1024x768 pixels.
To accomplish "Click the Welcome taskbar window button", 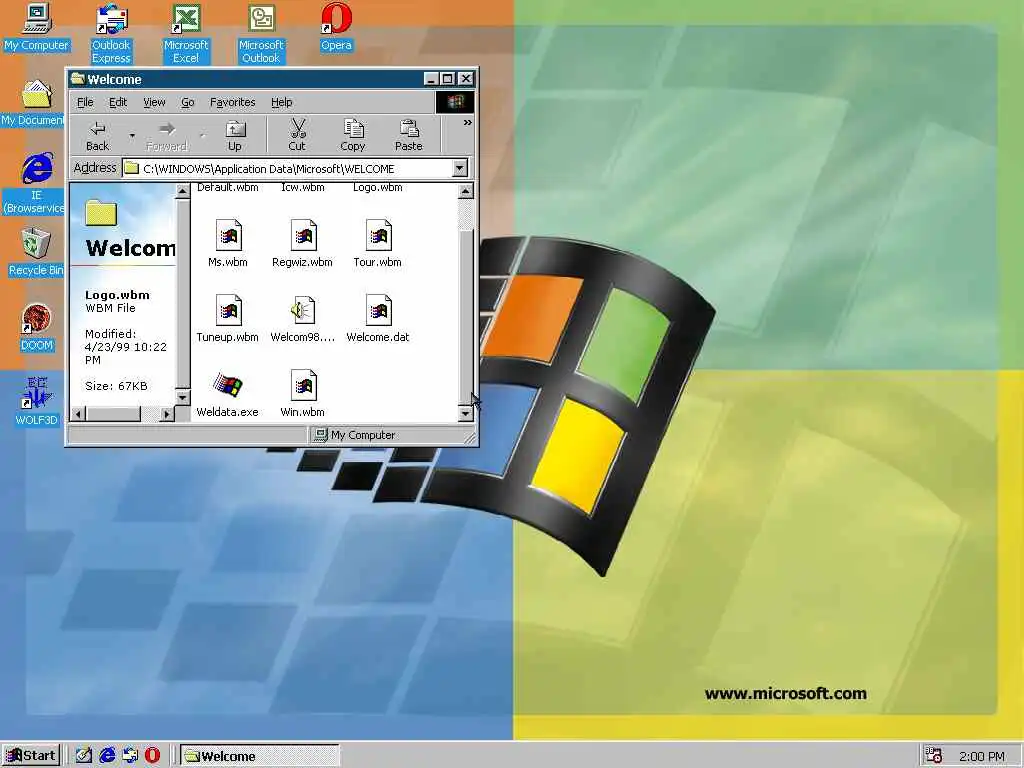I will click(260, 756).
